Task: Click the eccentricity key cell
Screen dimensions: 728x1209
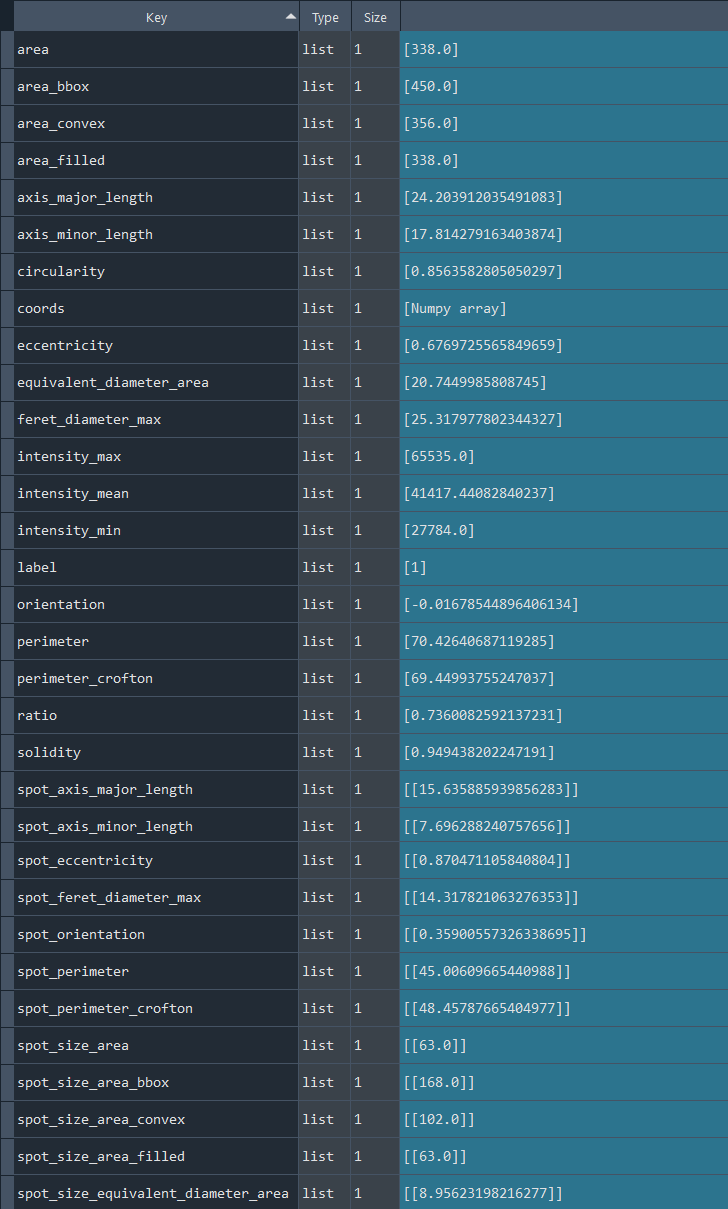Action: (155, 346)
